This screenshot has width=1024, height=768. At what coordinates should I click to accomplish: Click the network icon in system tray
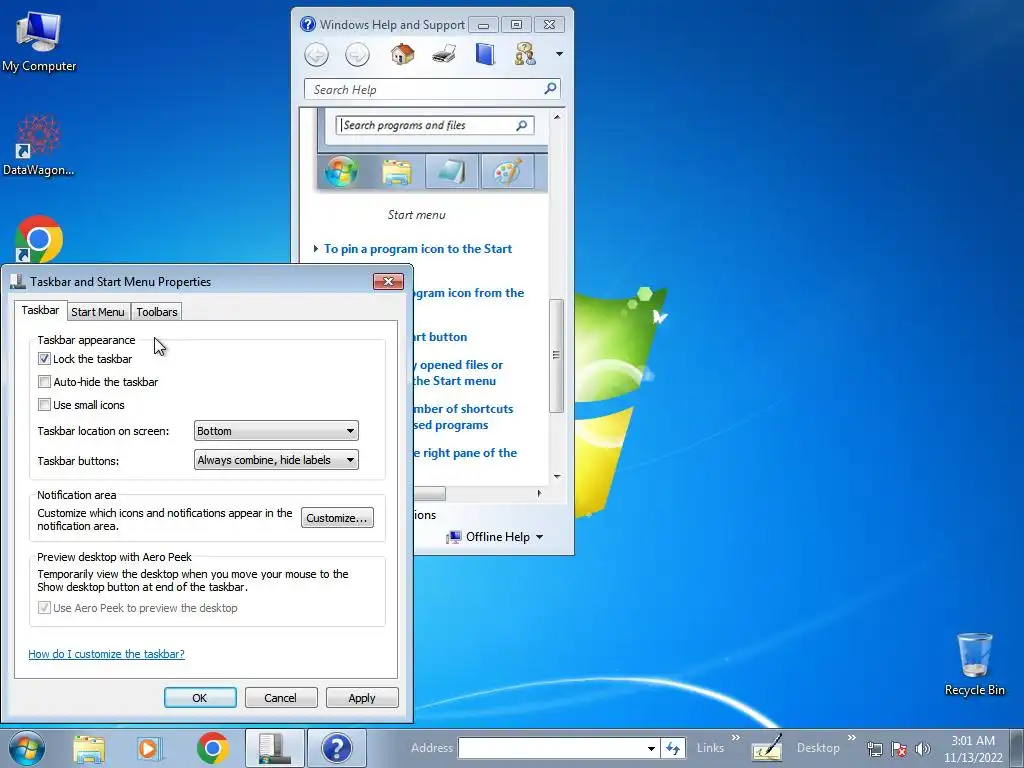(x=874, y=749)
